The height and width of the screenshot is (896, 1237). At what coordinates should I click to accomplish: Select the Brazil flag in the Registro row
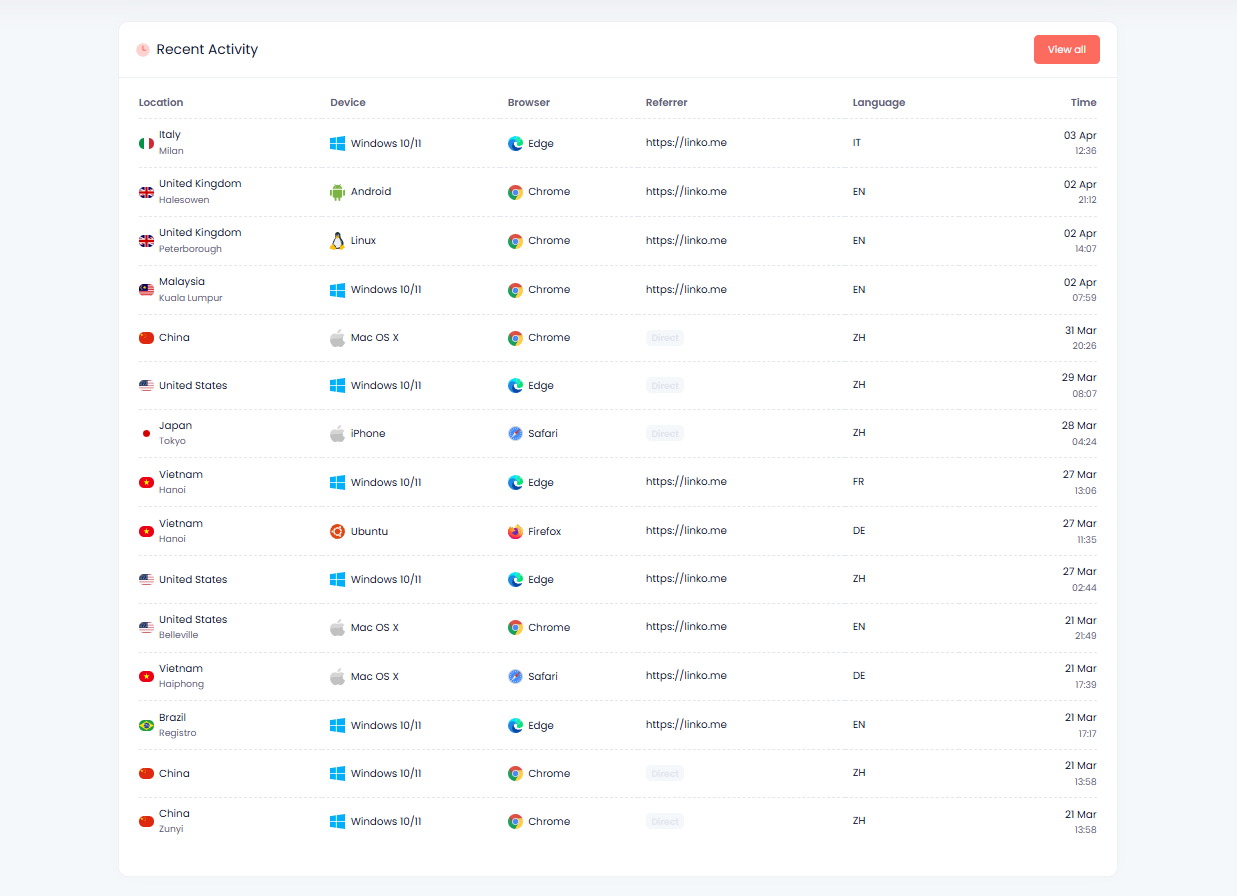point(146,724)
